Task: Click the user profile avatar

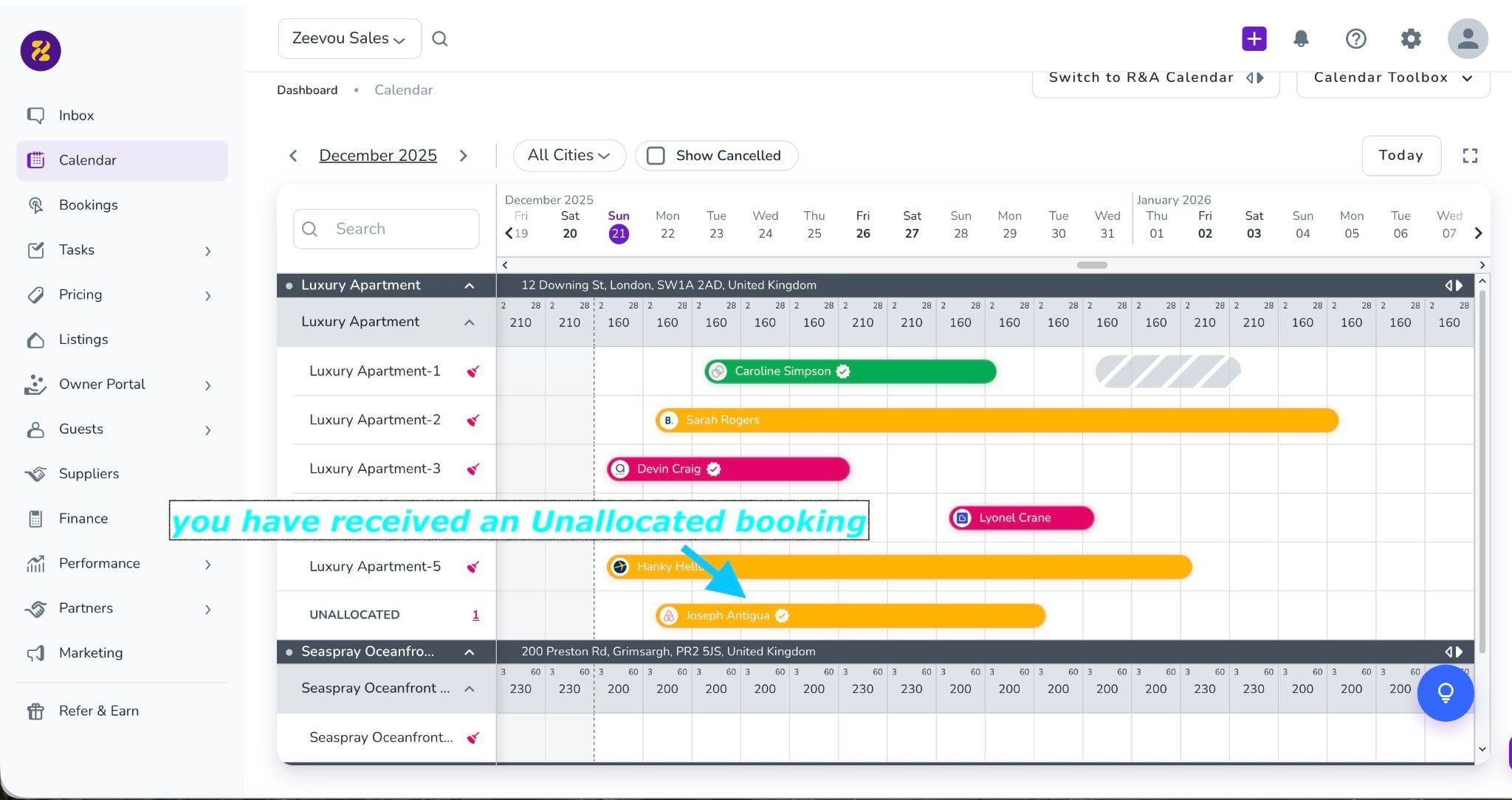Action: [1467, 38]
